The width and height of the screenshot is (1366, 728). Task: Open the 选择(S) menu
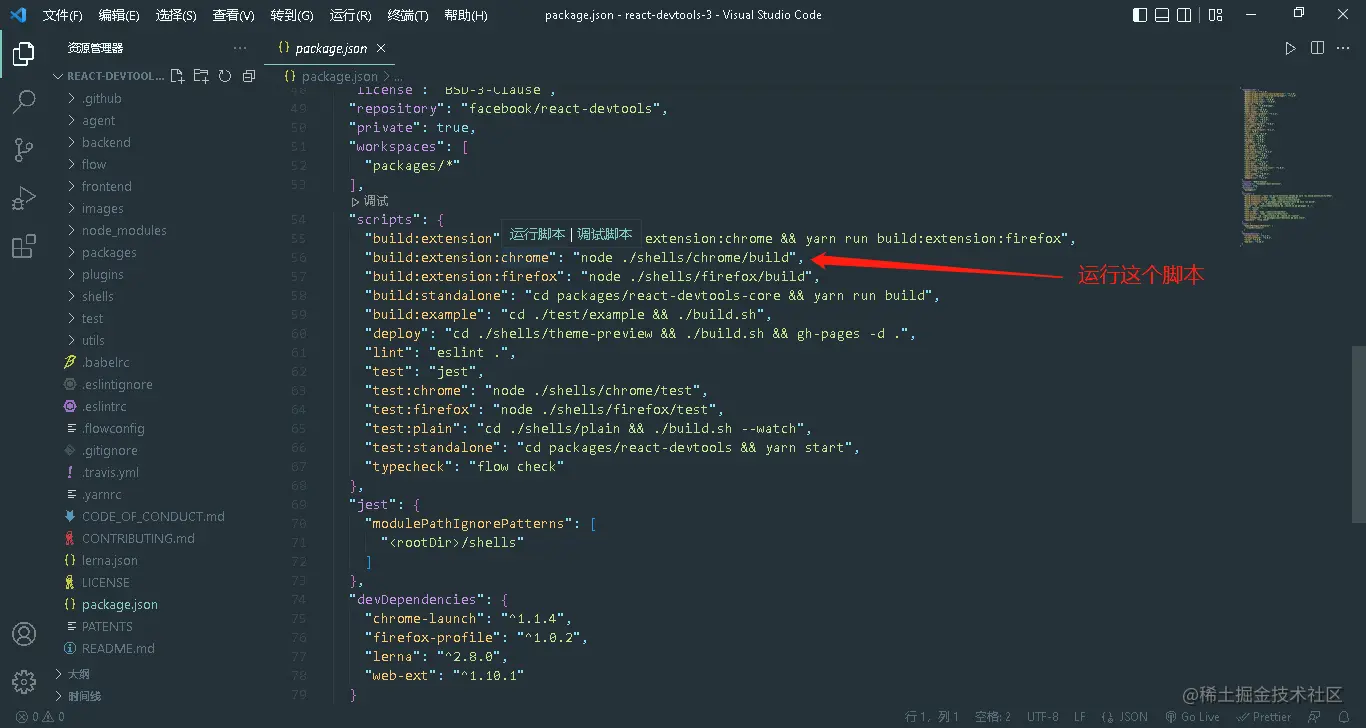point(176,15)
